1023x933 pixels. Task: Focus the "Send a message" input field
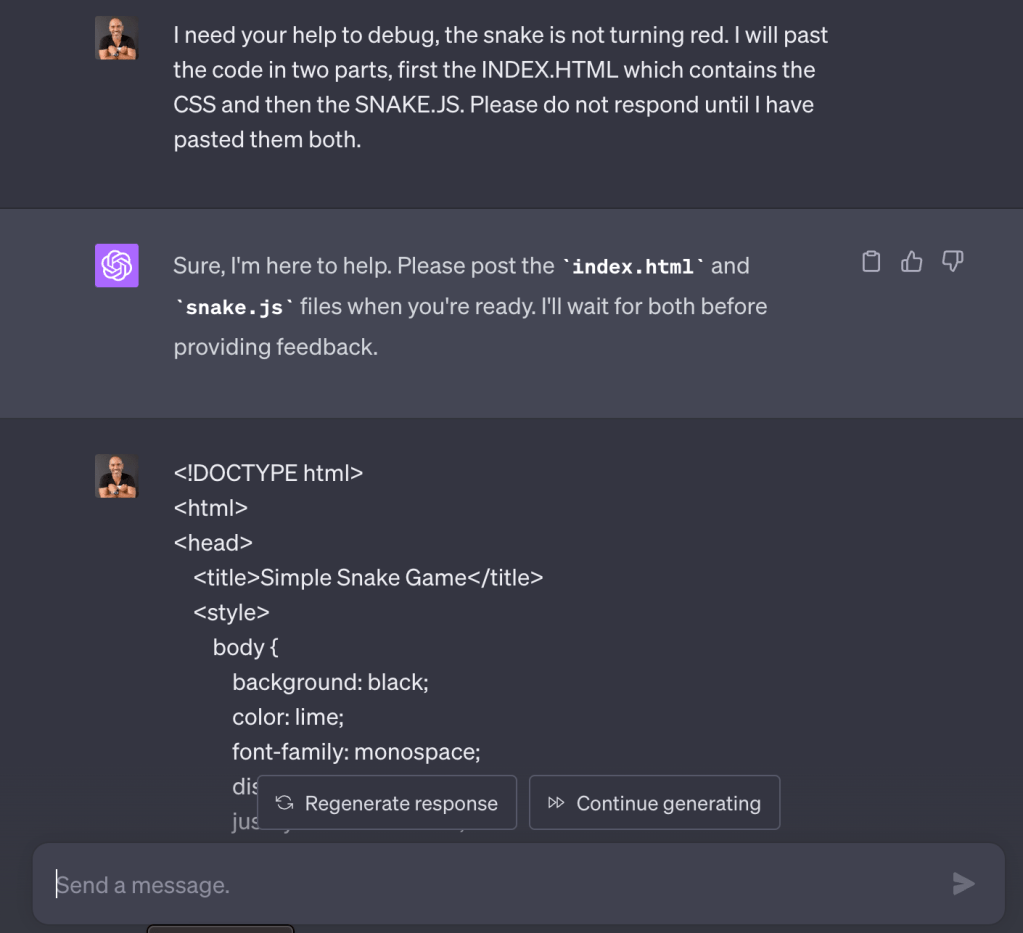(x=490, y=885)
